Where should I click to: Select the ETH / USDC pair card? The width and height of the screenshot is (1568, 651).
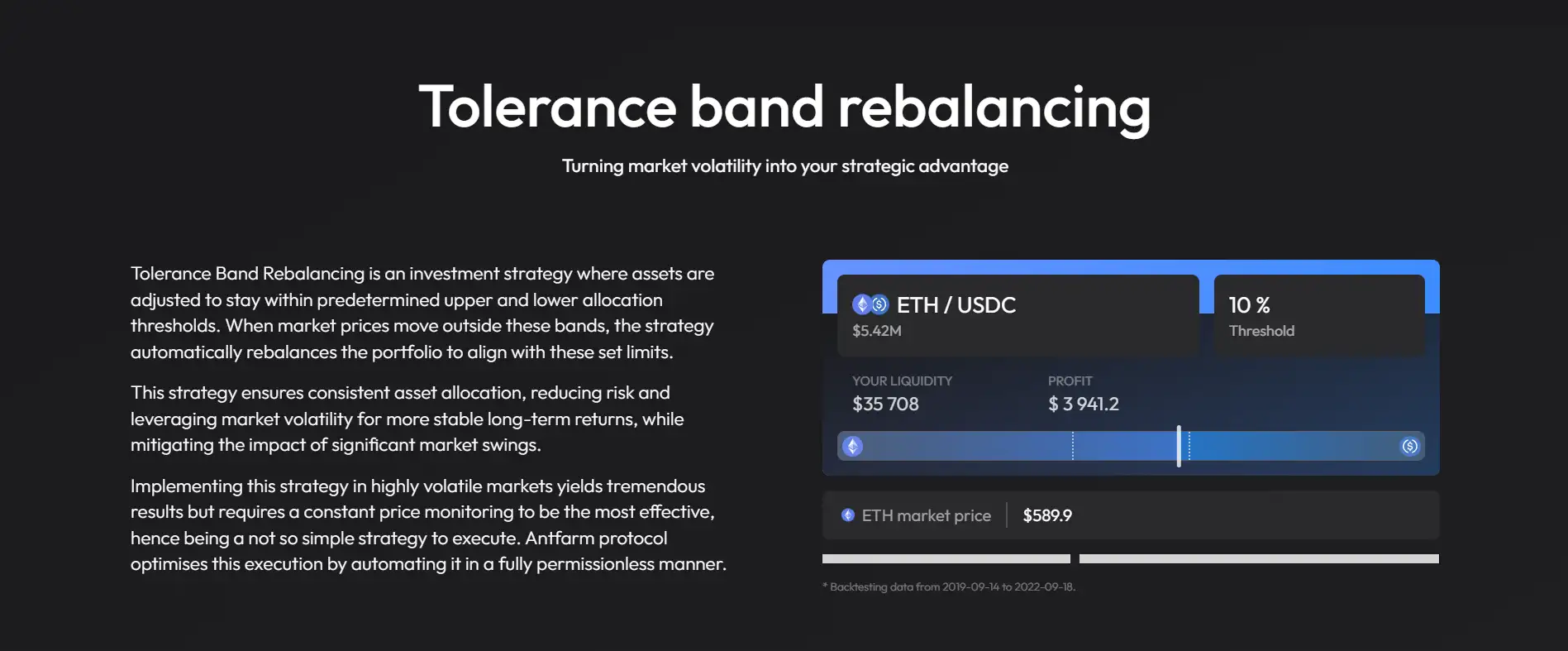pos(1018,316)
